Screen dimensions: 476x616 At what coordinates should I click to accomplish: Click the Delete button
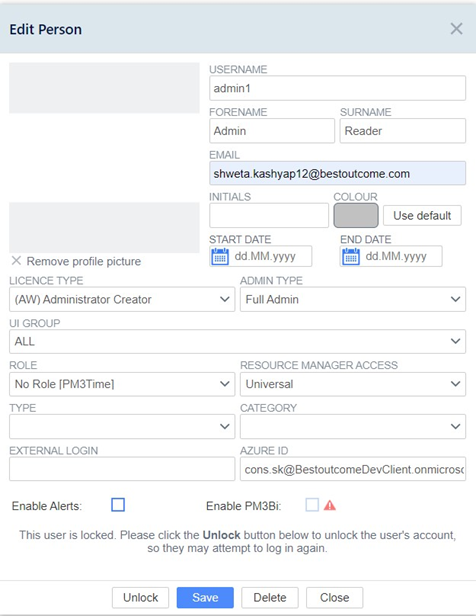coord(270,598)
